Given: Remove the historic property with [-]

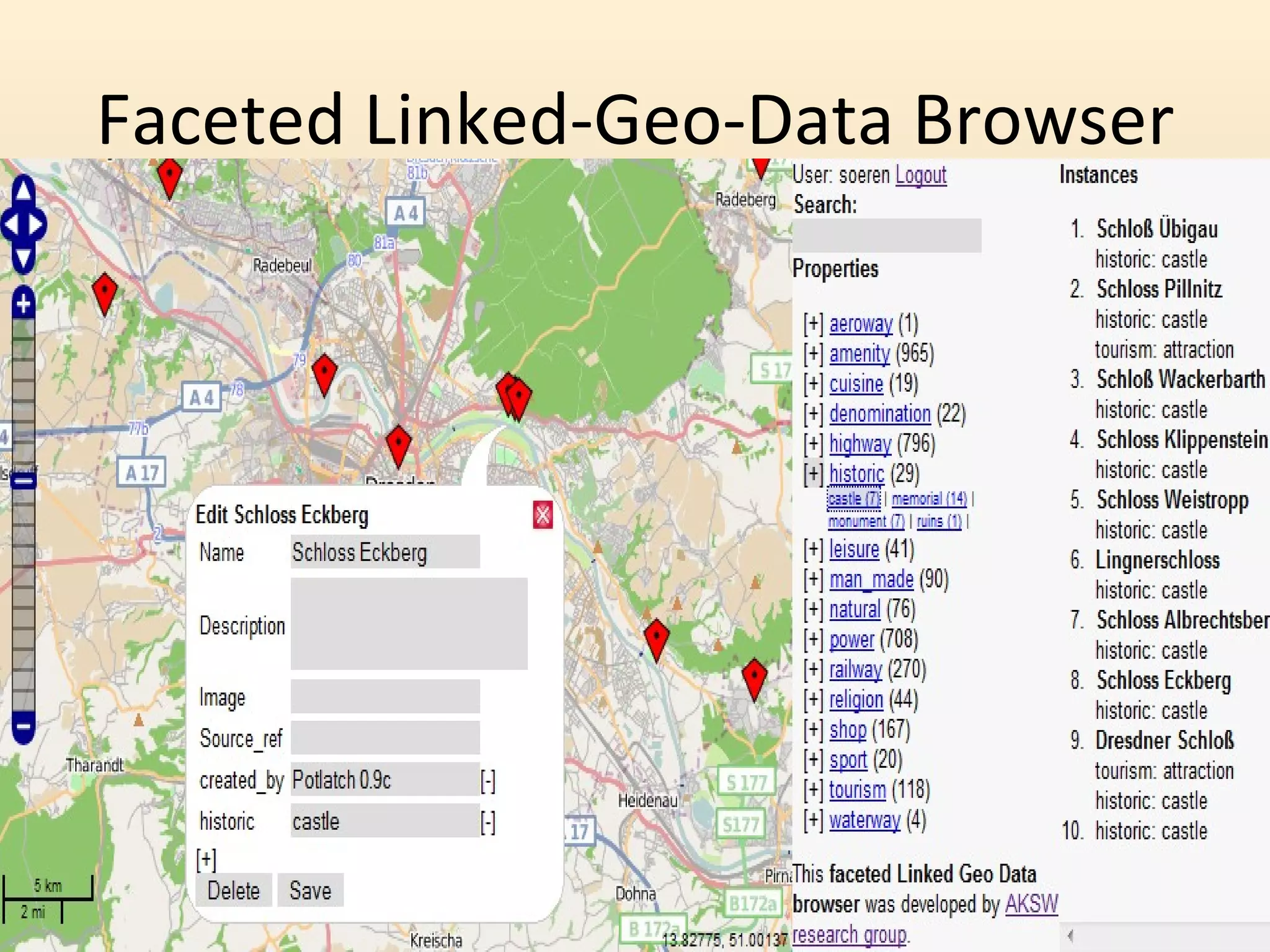Looking at the screenshot, I should tap(488, 822).
